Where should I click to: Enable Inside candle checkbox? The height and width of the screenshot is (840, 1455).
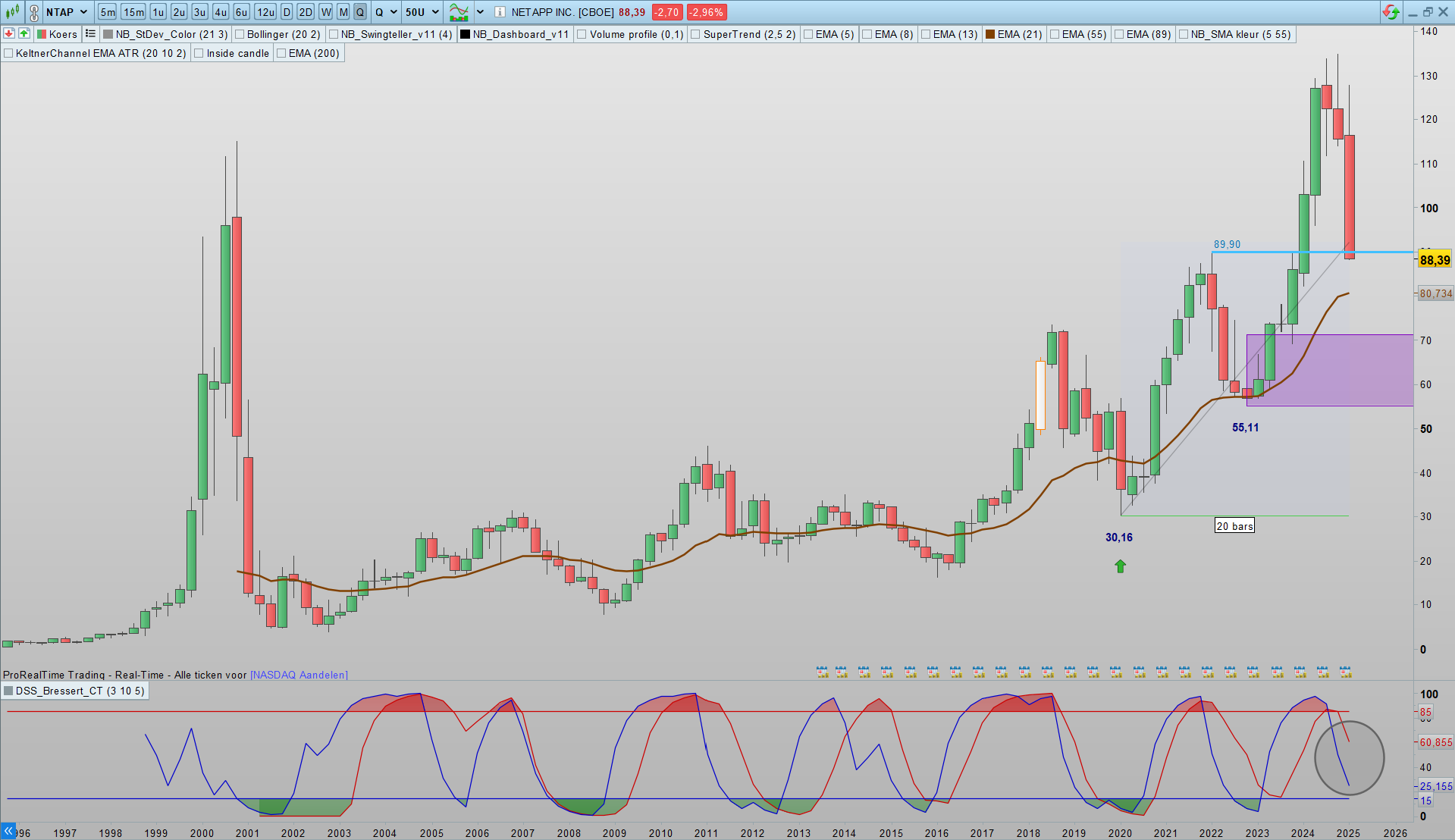(x=199, y=53)
